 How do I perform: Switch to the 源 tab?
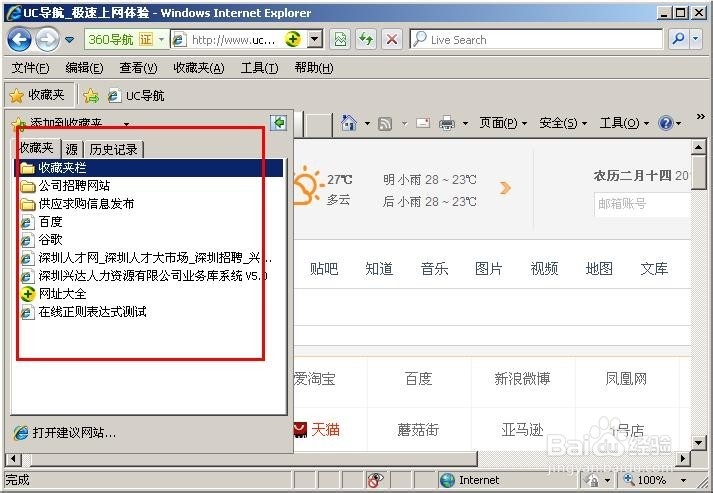(x=71, y=149)
